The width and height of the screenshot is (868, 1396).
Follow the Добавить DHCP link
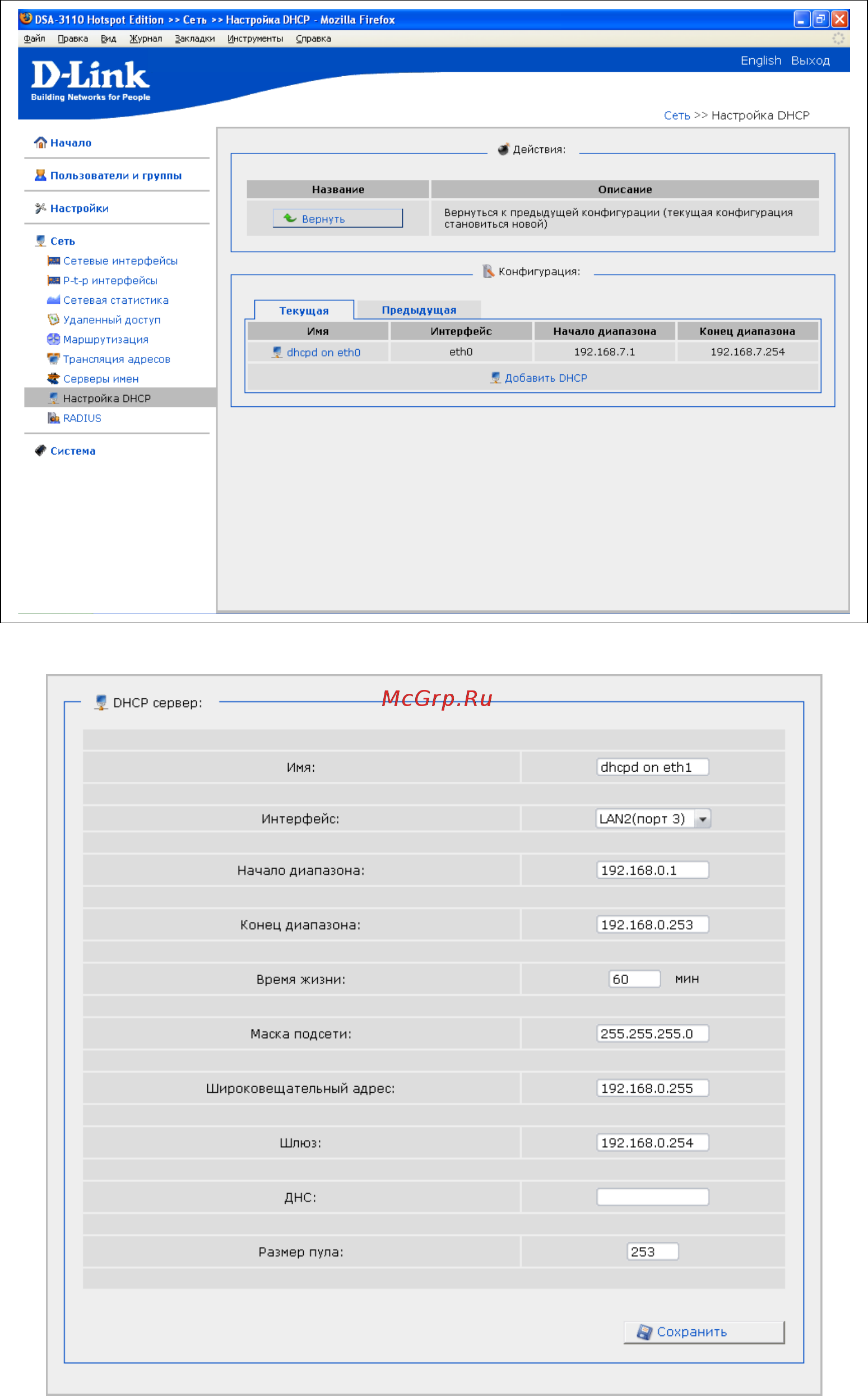[545, 378]
